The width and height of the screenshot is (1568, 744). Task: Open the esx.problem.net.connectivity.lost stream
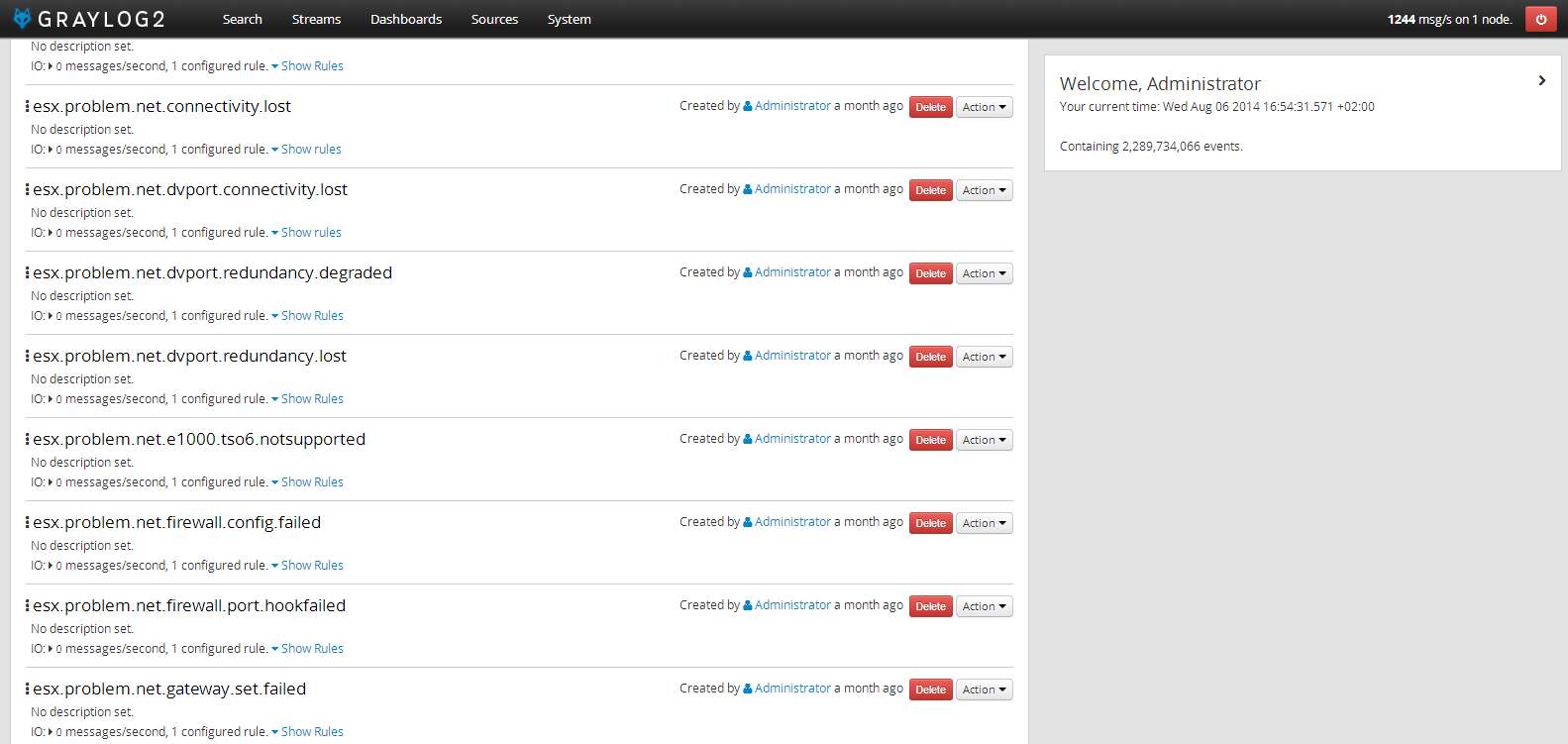(161, 106)
